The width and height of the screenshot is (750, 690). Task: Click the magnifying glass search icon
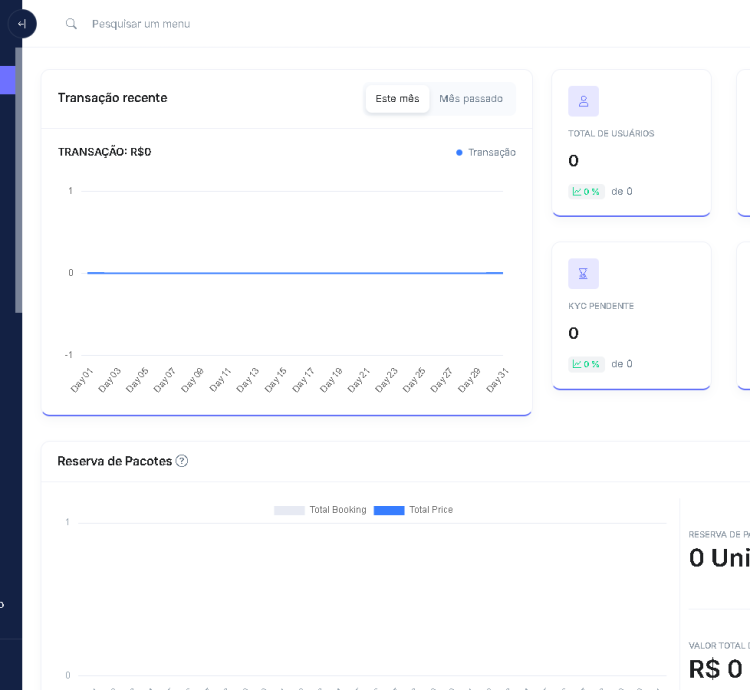click(x=71, y=24)
